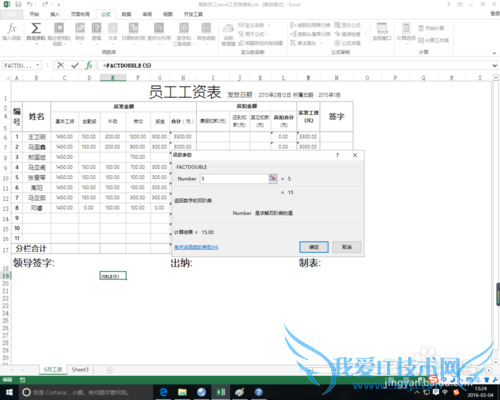
Task: Click Calculate Now in calculation group
Action: pyautogui.click(x=431, y=28)
